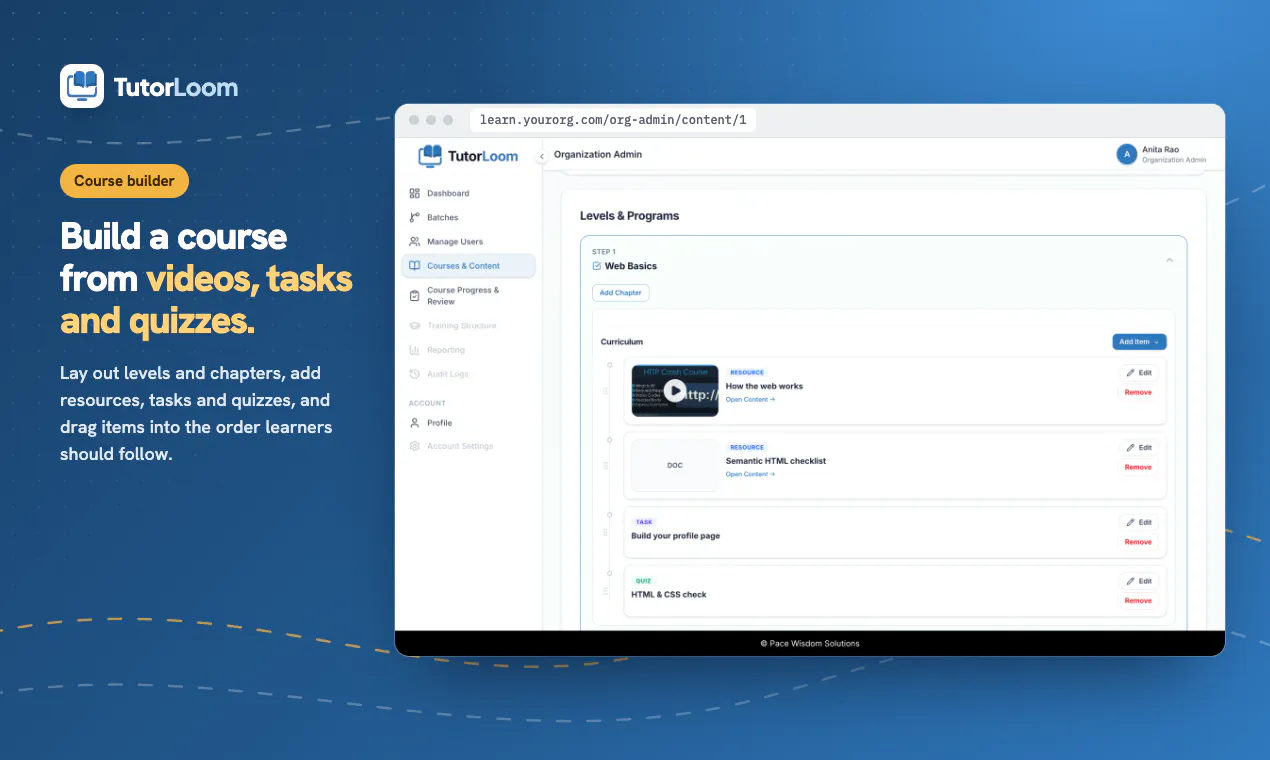Click the browser address bar URL
The width and height of the screenshot is (1270, 760).
(x=613, y=120)
